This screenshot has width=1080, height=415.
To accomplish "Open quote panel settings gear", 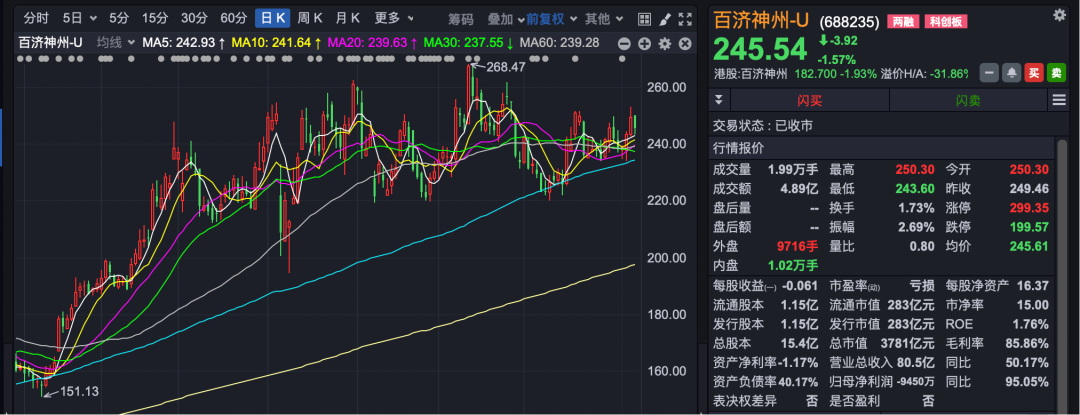I will point(1059,15).
